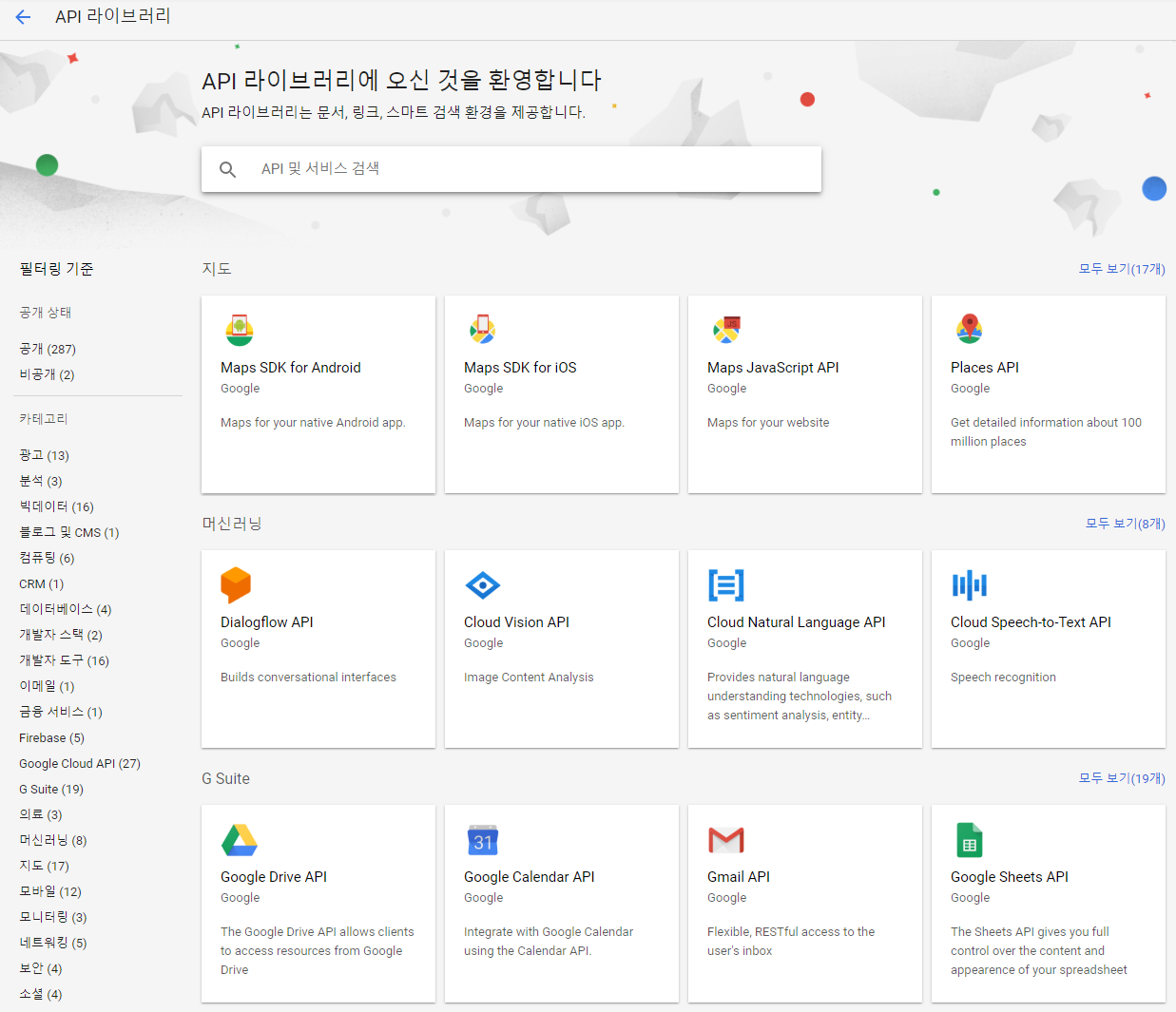1176x1012 pixels.
Task: Click the Maps SDK for Android icon
Action: click(x=240, y=330)
